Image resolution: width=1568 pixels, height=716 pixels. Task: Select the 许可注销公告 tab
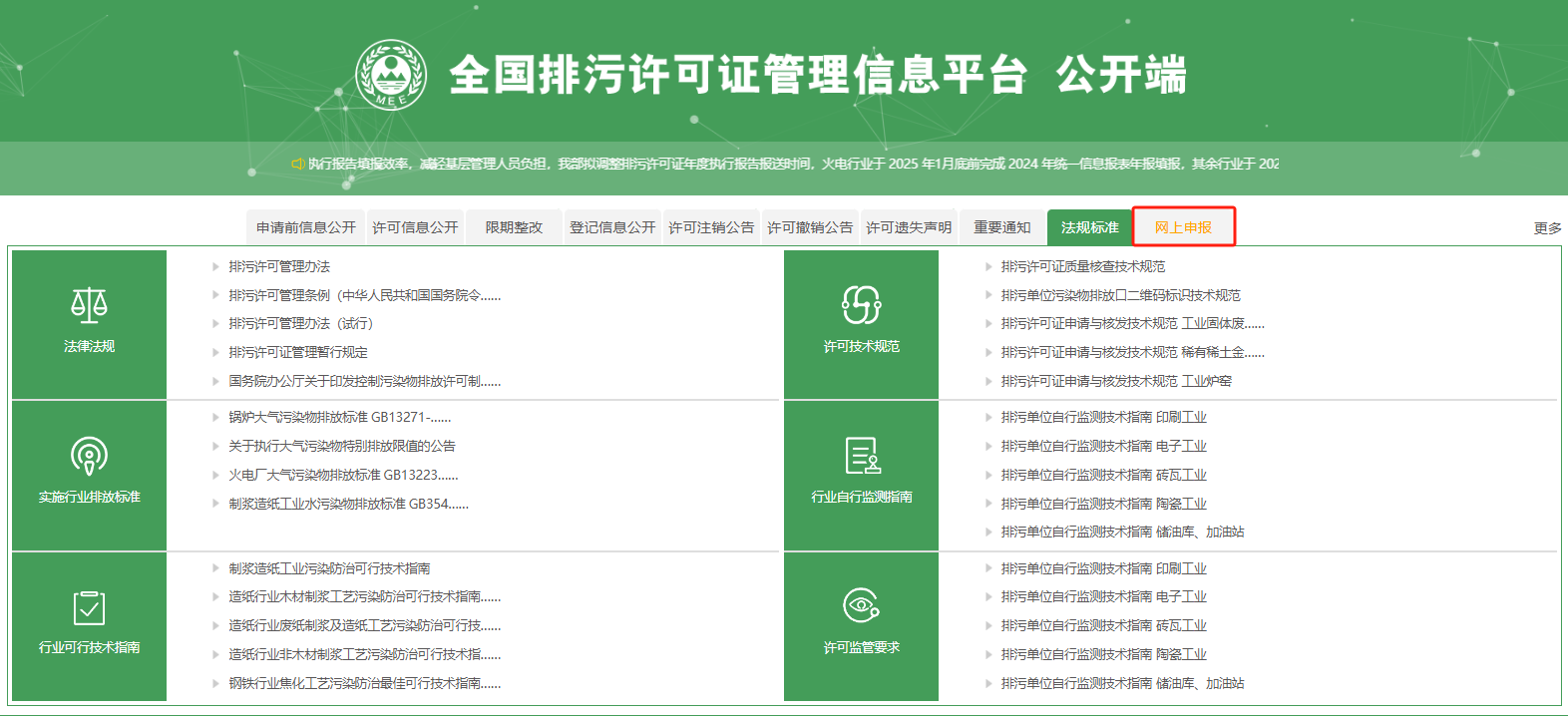click(x=711, y=227)
